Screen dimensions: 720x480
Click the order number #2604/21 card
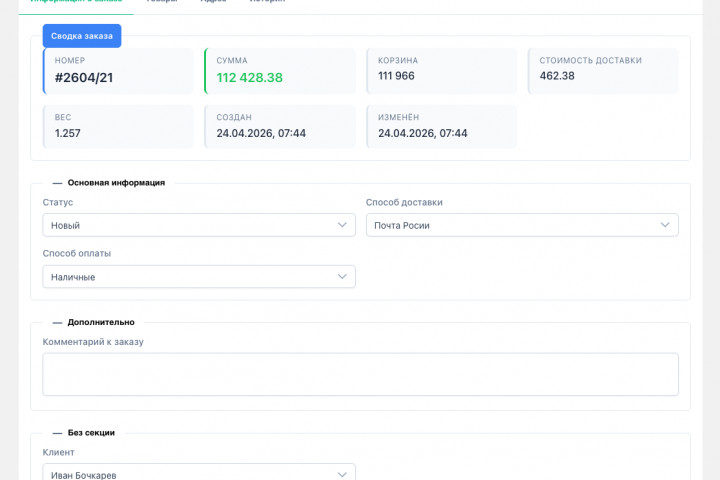(119, 71)
